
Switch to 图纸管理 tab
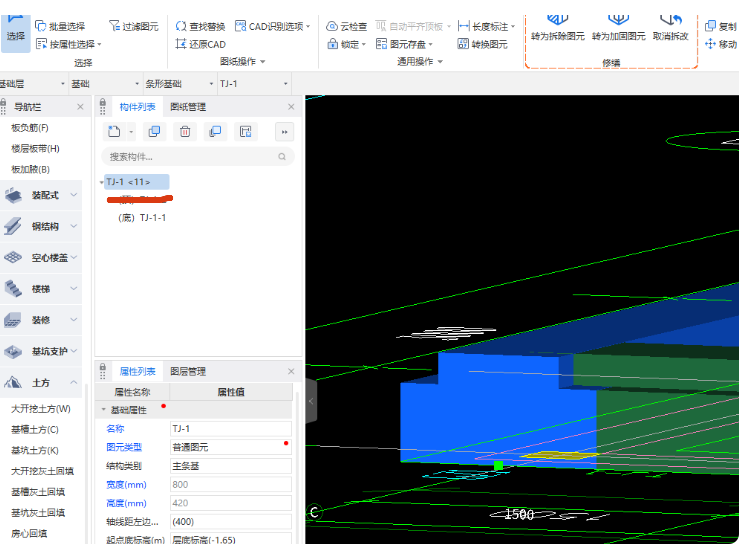tap(188, 107)
